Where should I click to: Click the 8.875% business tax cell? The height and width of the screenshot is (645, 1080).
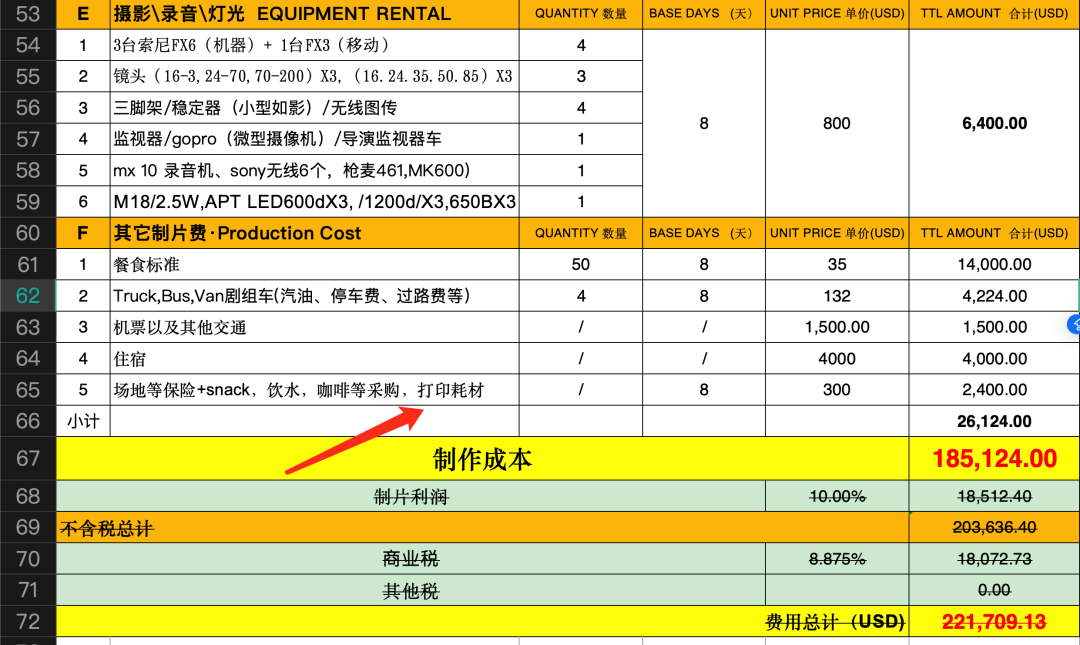pos(836,560)
